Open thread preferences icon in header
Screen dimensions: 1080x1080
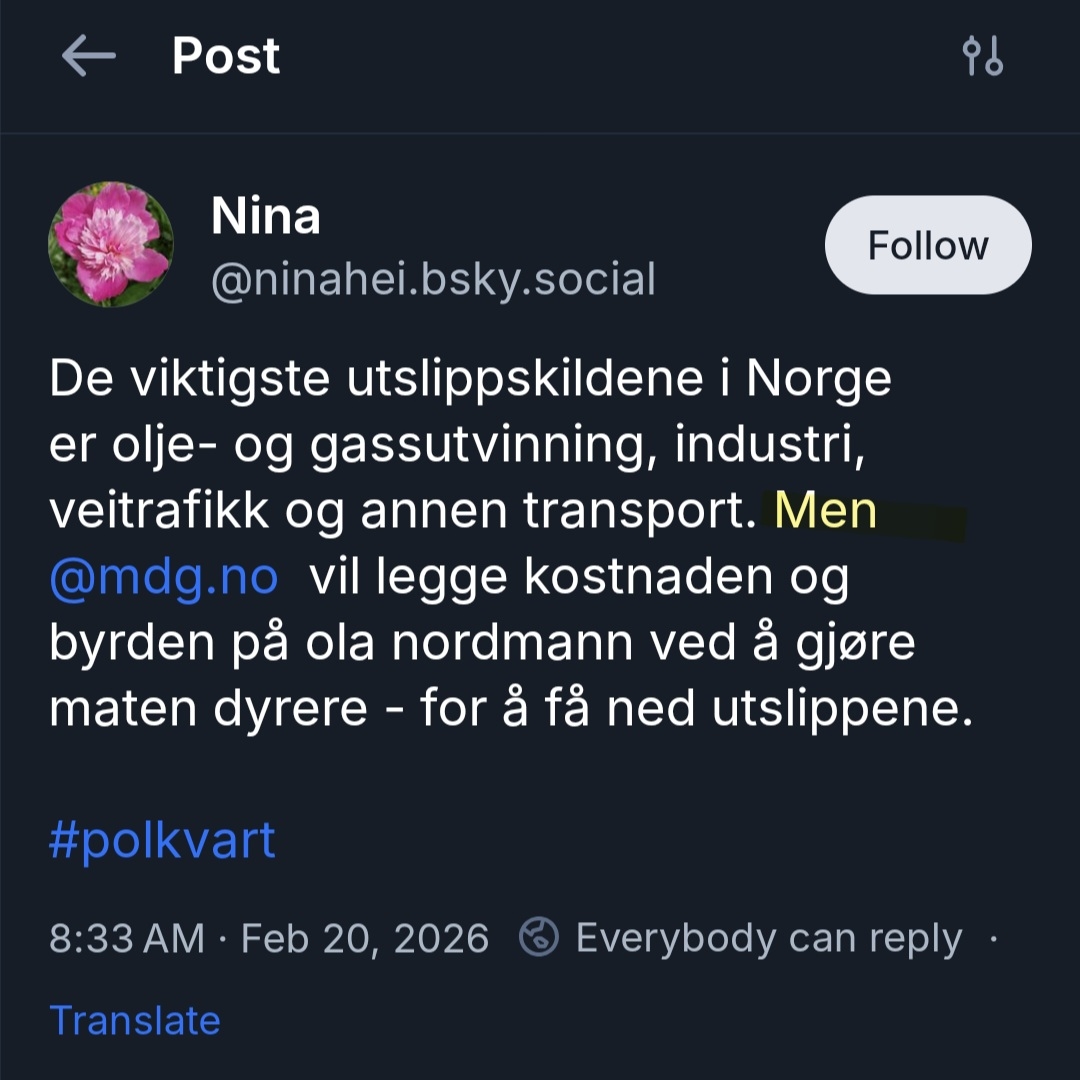(982, 57)
